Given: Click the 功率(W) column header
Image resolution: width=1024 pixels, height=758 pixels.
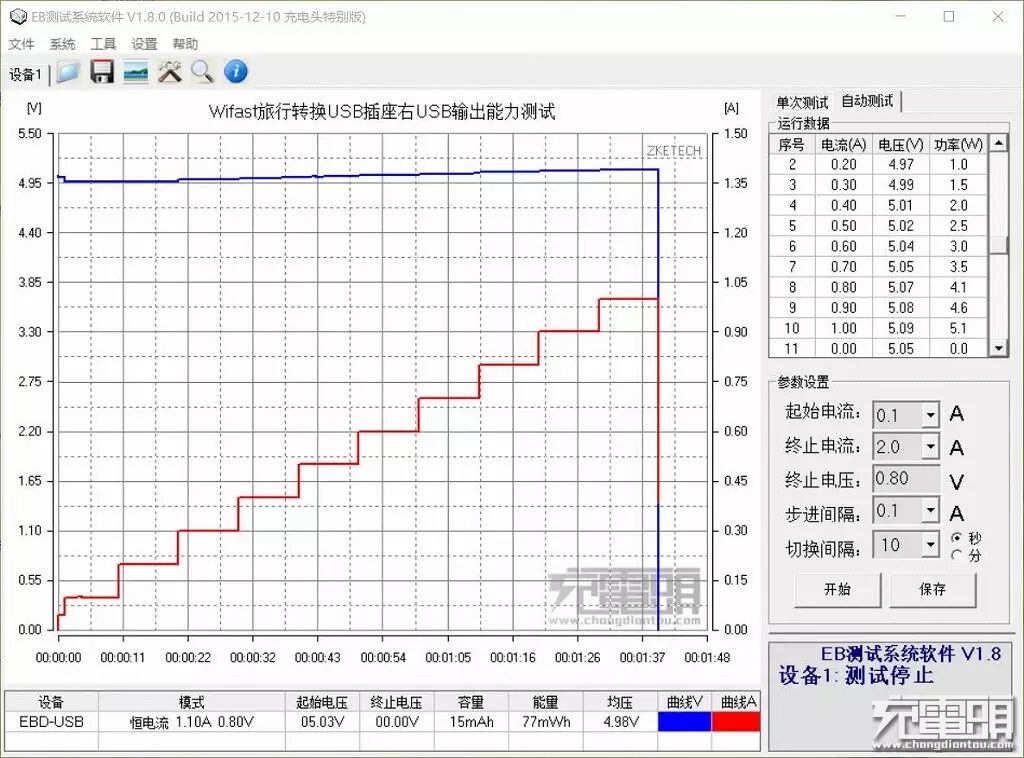Looking at the screenshot, I should click(958, 144).
